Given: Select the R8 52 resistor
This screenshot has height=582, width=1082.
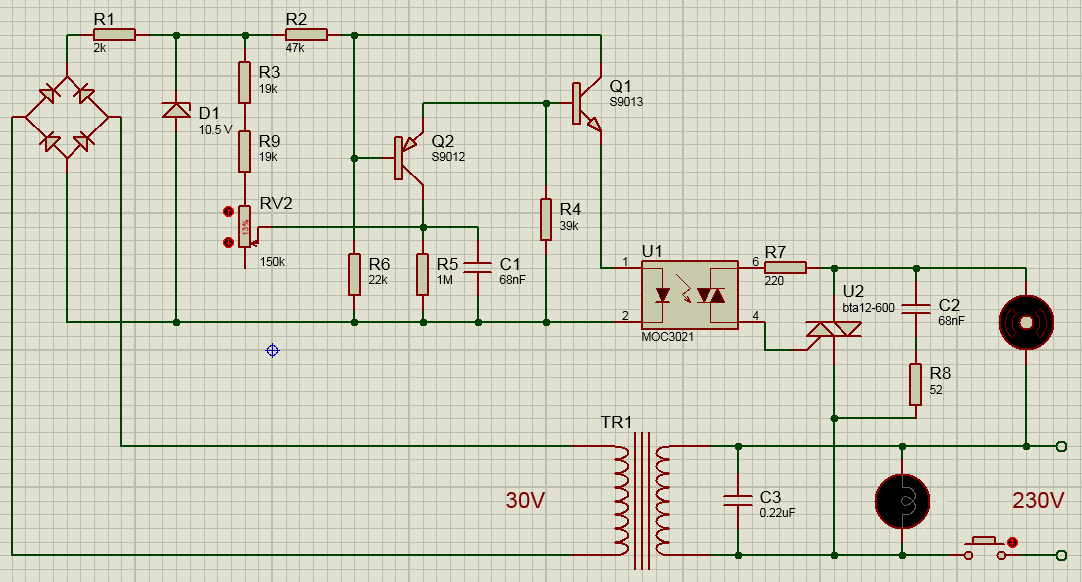Looking at the screenshot, I should tap(915, 384).
